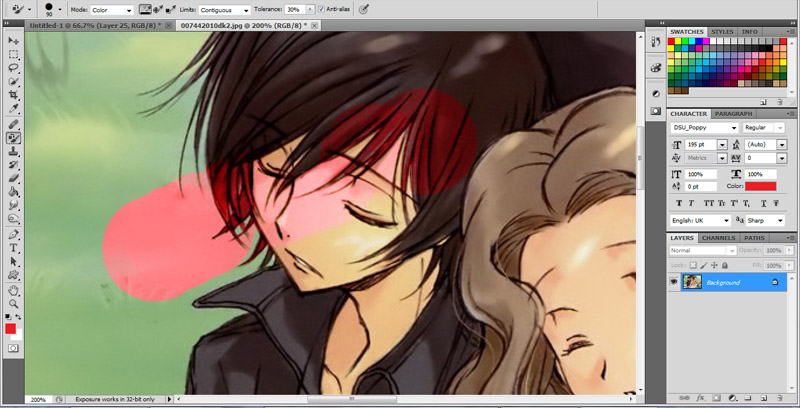Open the font size dropdown
Screen dimensions: 800x408
tap(722, 145)
